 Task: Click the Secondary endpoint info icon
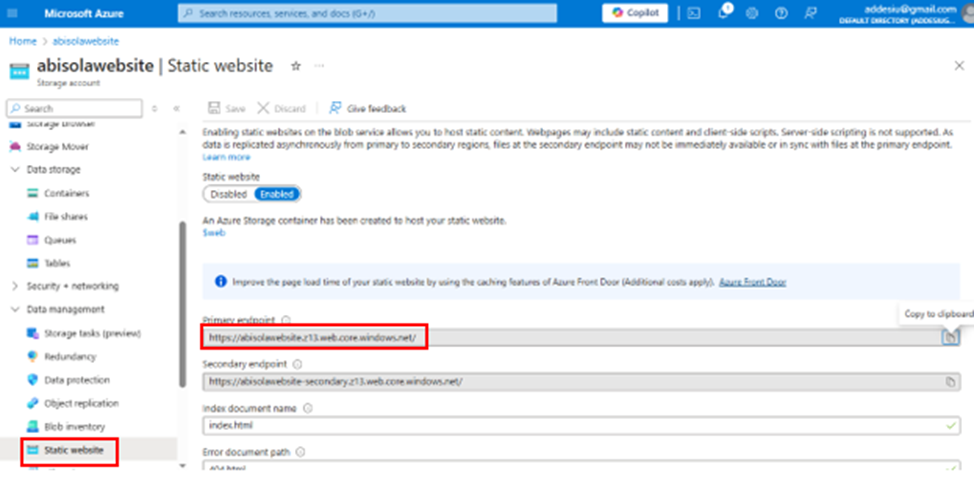297,364
